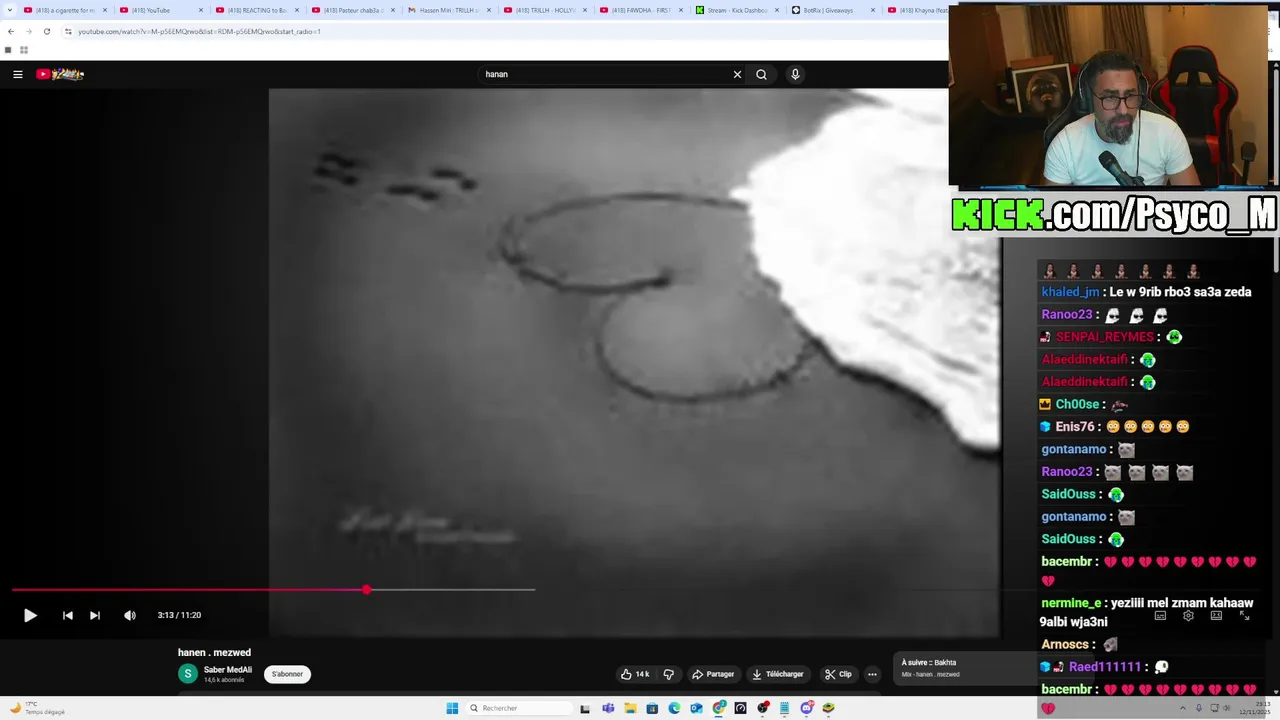Toggle theater mode in the player
Screen dimensions: 1280x720
coord(1216,616)
